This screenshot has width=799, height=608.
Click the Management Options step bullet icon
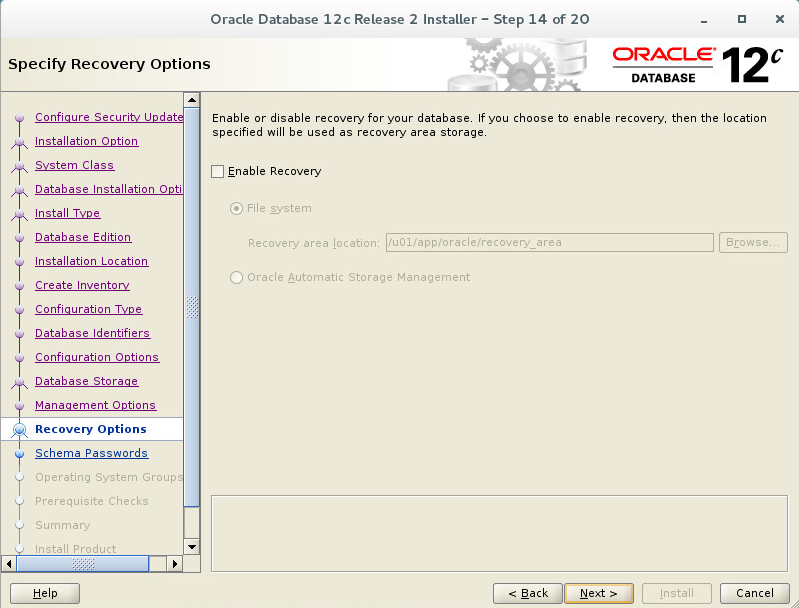pyautogui.click(x=19, y=406)
